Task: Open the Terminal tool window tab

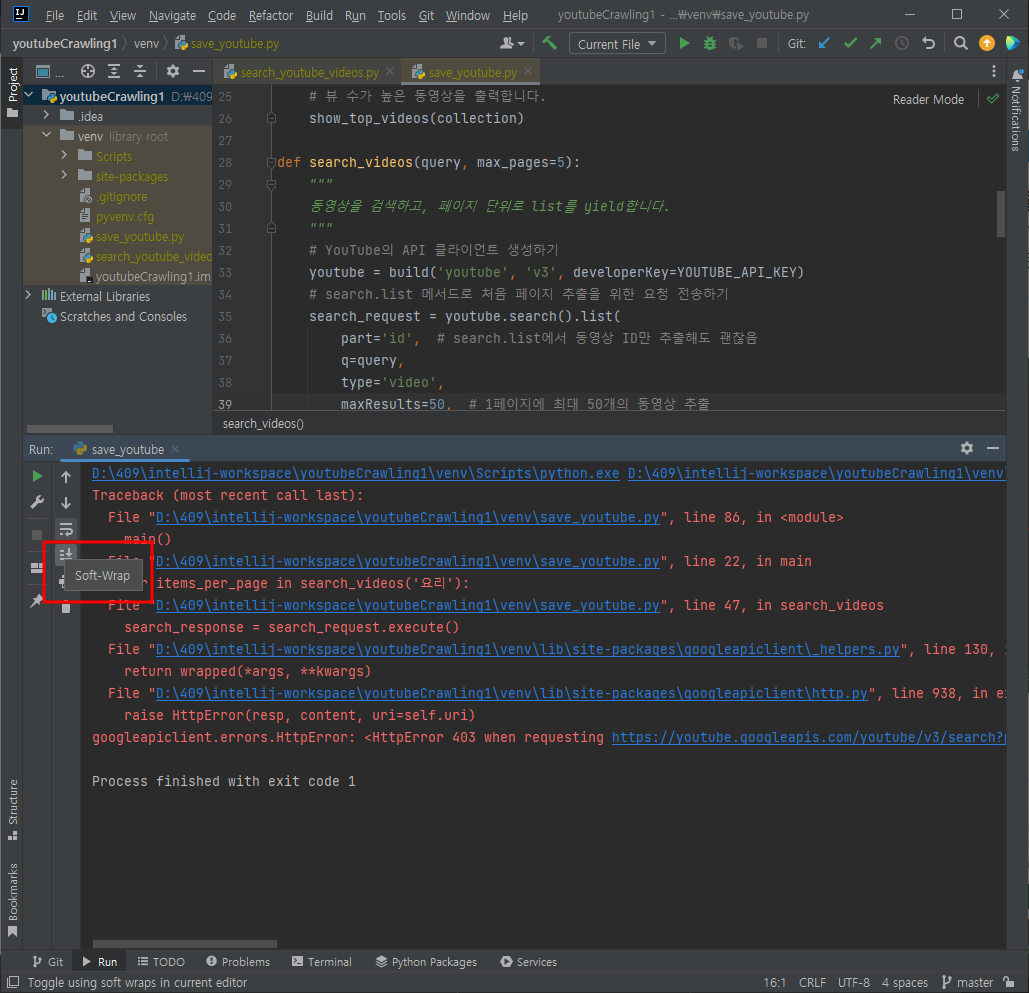Action: tap(322, 961)
